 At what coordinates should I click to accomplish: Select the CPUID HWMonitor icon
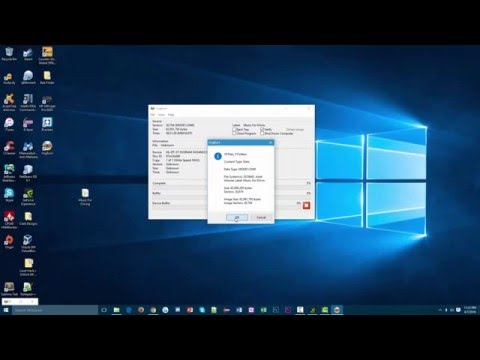point(9,220)
